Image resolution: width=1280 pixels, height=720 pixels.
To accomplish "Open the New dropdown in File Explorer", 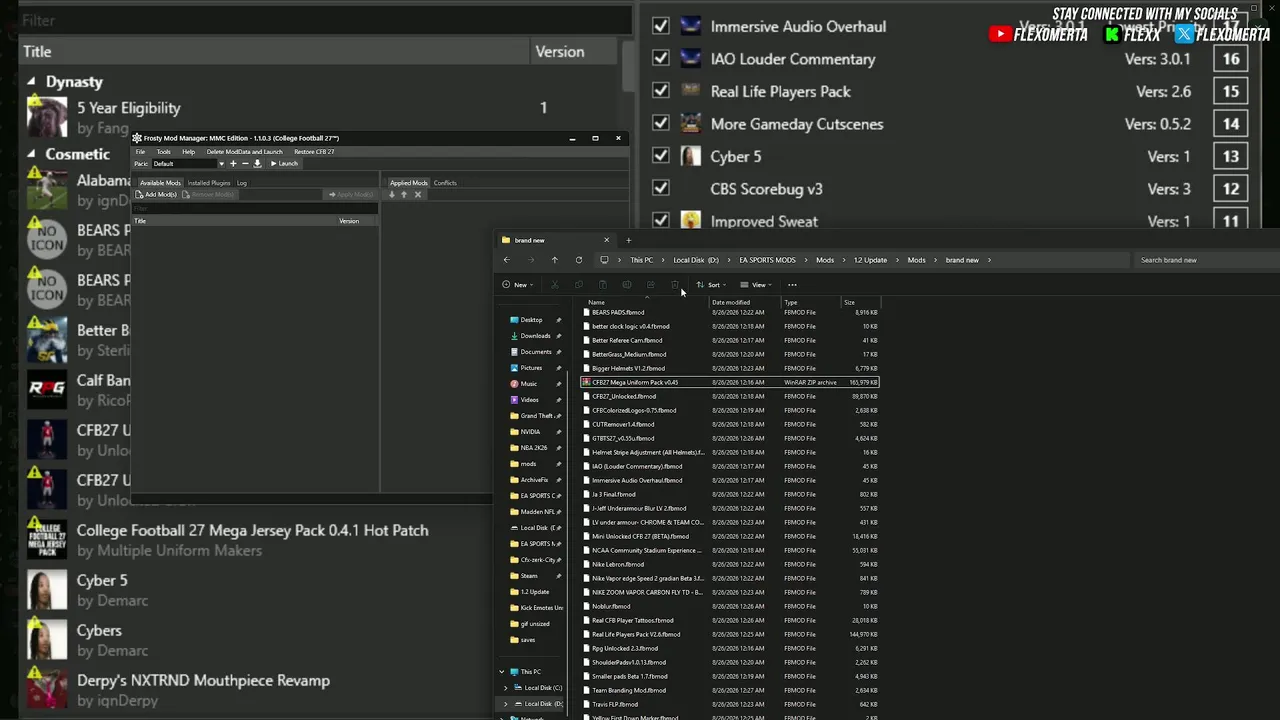I will (516, 285).
